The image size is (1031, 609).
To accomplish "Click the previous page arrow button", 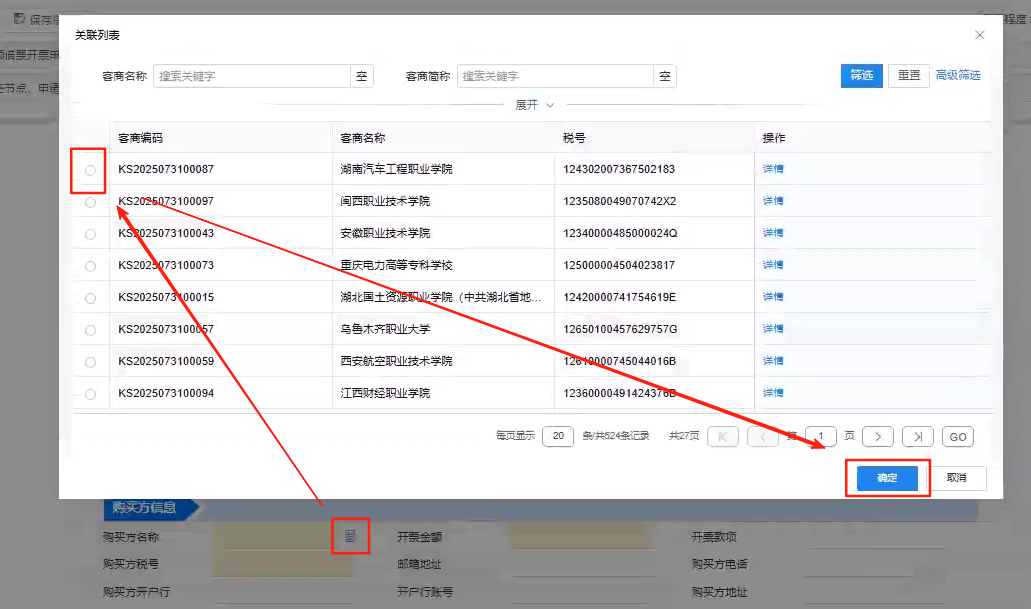I will pyautogui.click(x=762, y=436).
